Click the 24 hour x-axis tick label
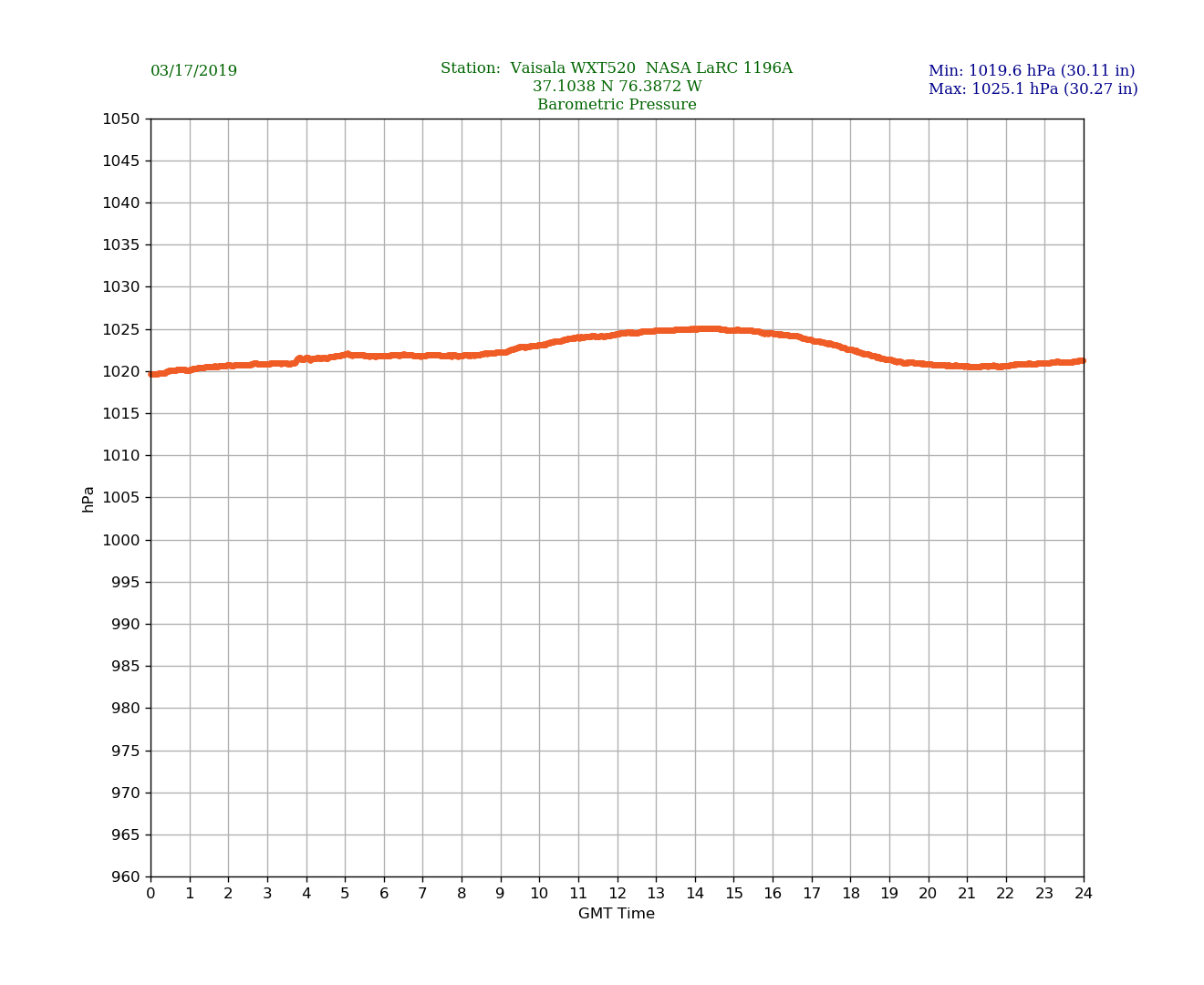1204x985 pixels. 1084,894
